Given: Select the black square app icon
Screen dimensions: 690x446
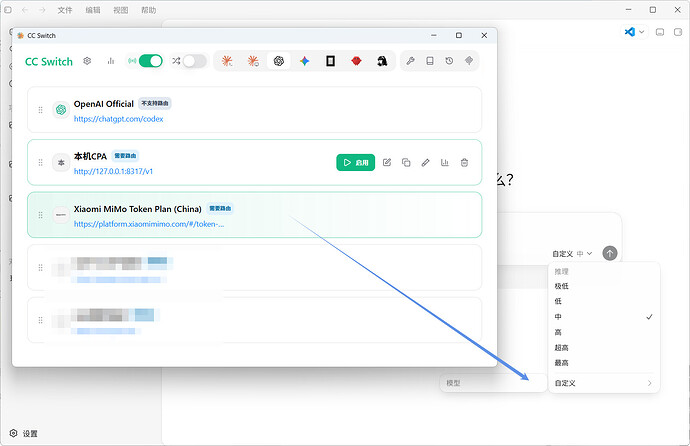Looking at the screenshot, I should click(x=330, y=61).
